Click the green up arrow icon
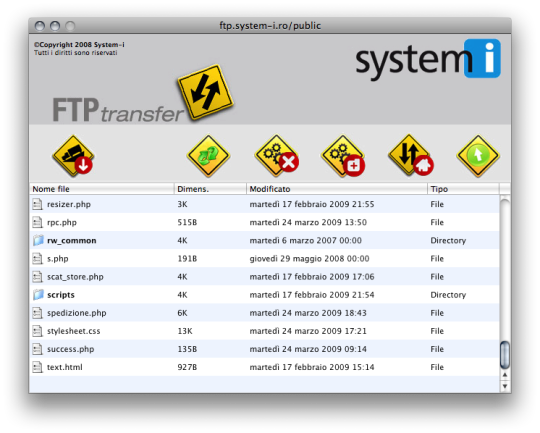Viewport: 540px width, 433px height. click(x=478, y=156)
